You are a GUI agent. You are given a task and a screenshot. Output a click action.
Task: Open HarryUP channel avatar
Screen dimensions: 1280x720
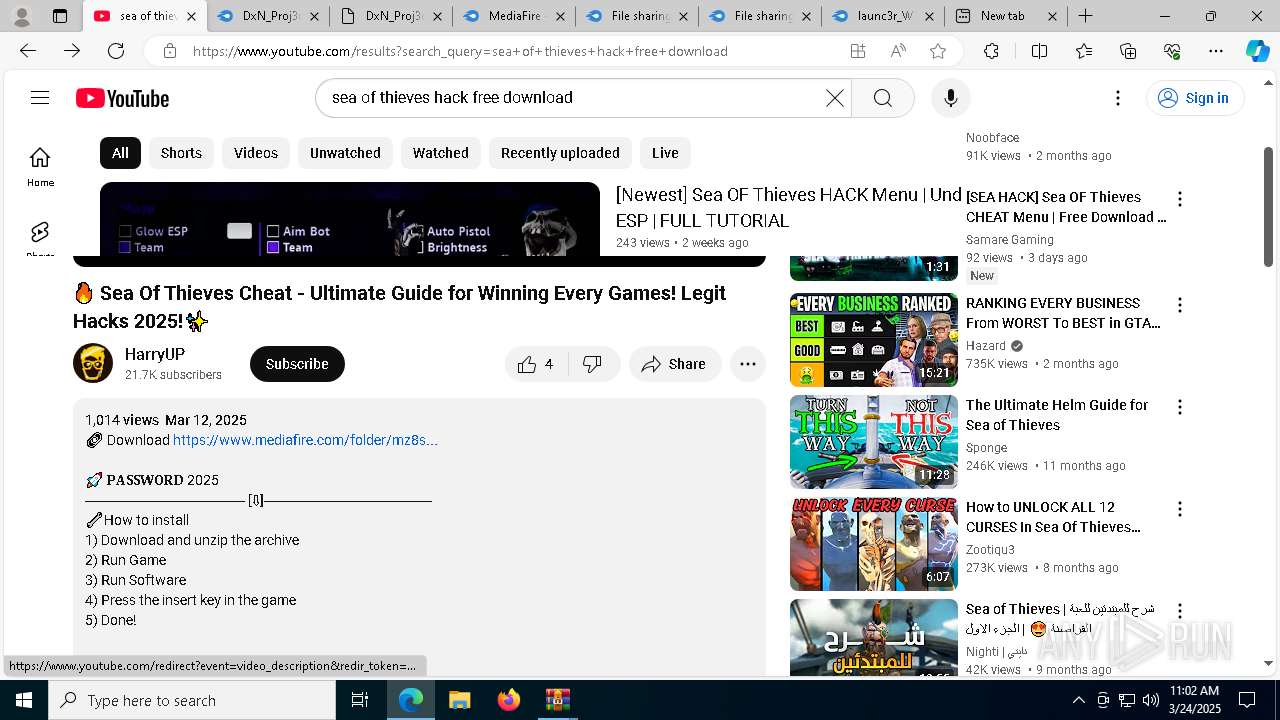pyautogui.click(x=93, y=363)
